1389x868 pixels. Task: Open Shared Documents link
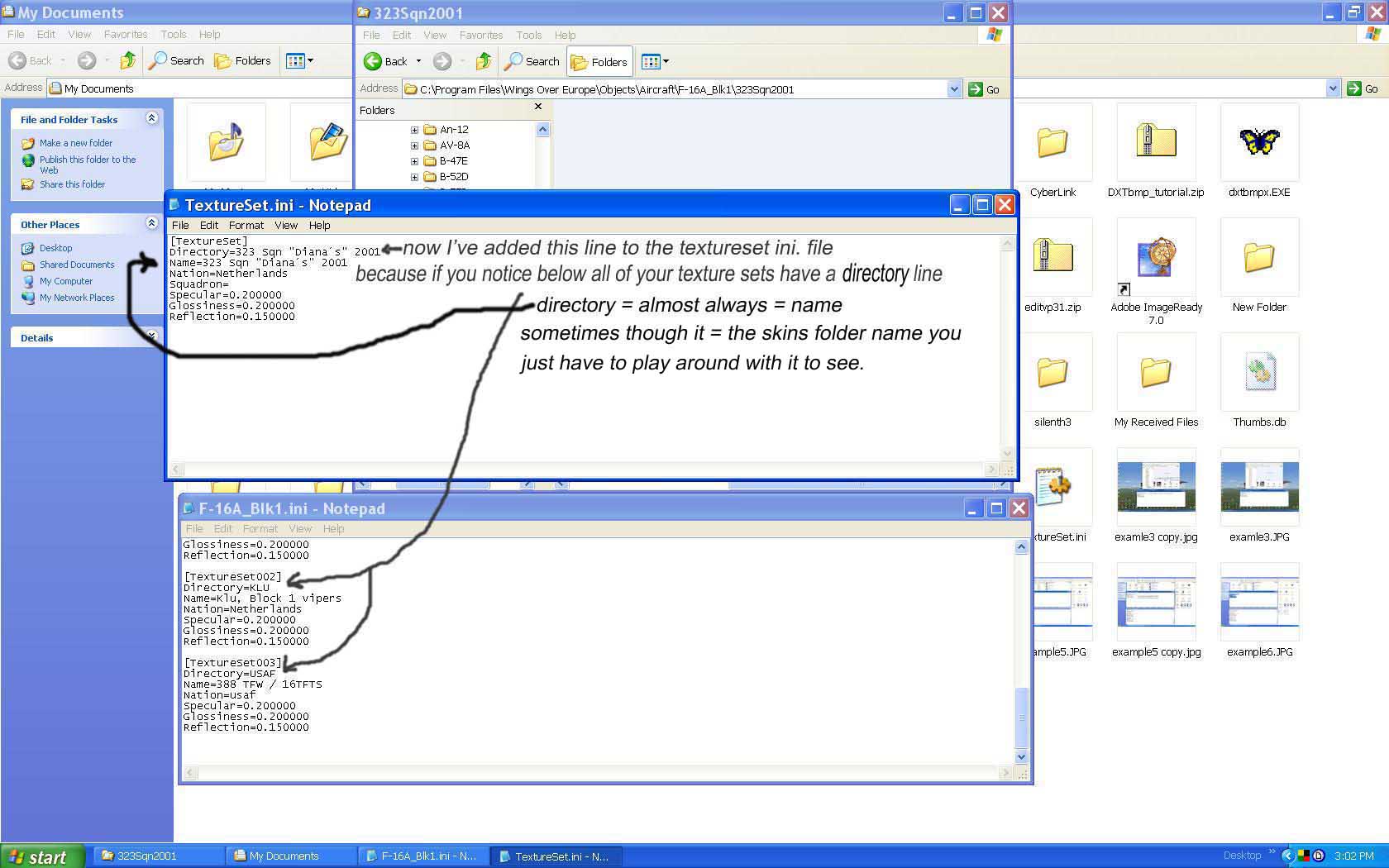77,265
